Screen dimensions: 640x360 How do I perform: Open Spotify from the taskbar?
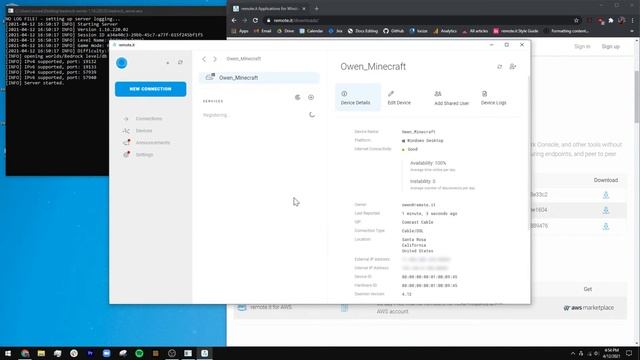(x=139, y=353)
